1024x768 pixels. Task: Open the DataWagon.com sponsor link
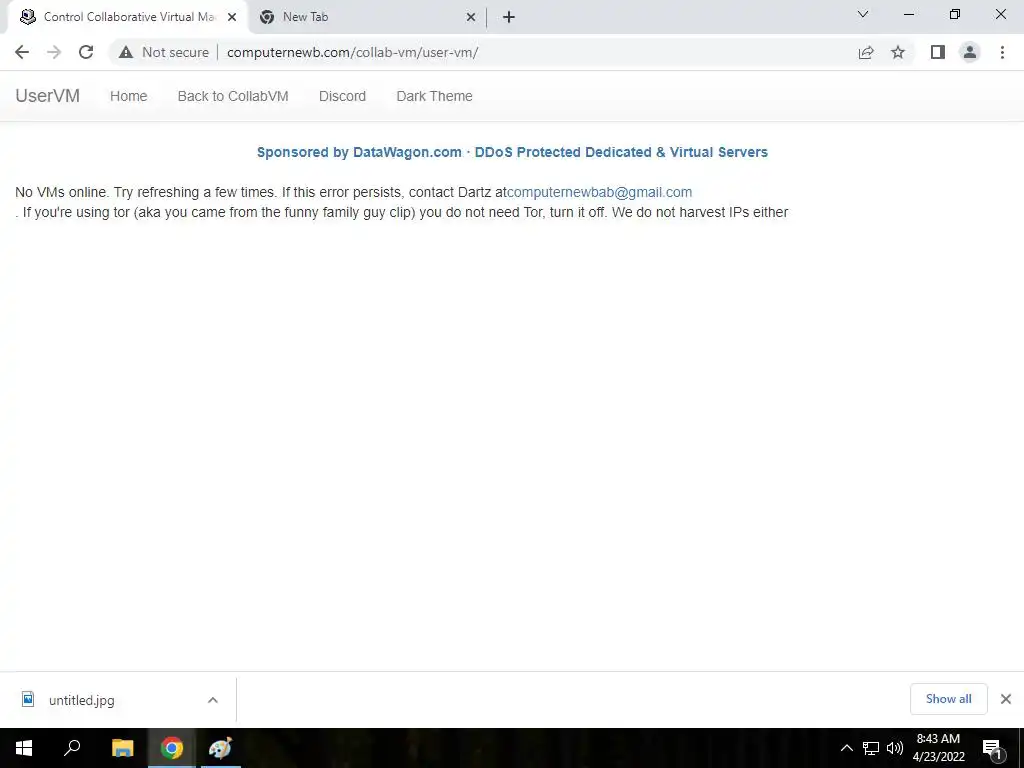pyautogui.click(x=512, y=152)
